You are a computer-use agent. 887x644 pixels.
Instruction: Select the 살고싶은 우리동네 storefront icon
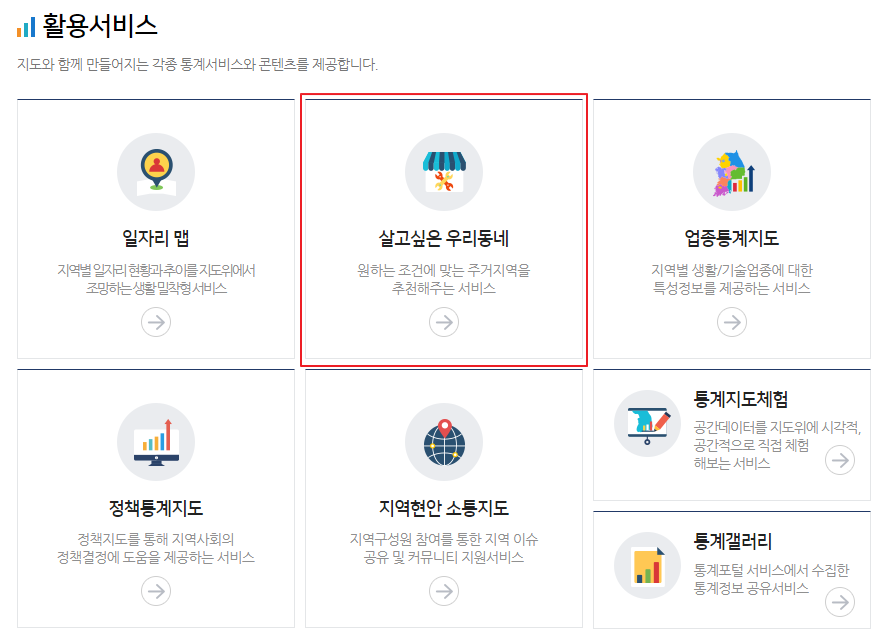tap(444, 172)
